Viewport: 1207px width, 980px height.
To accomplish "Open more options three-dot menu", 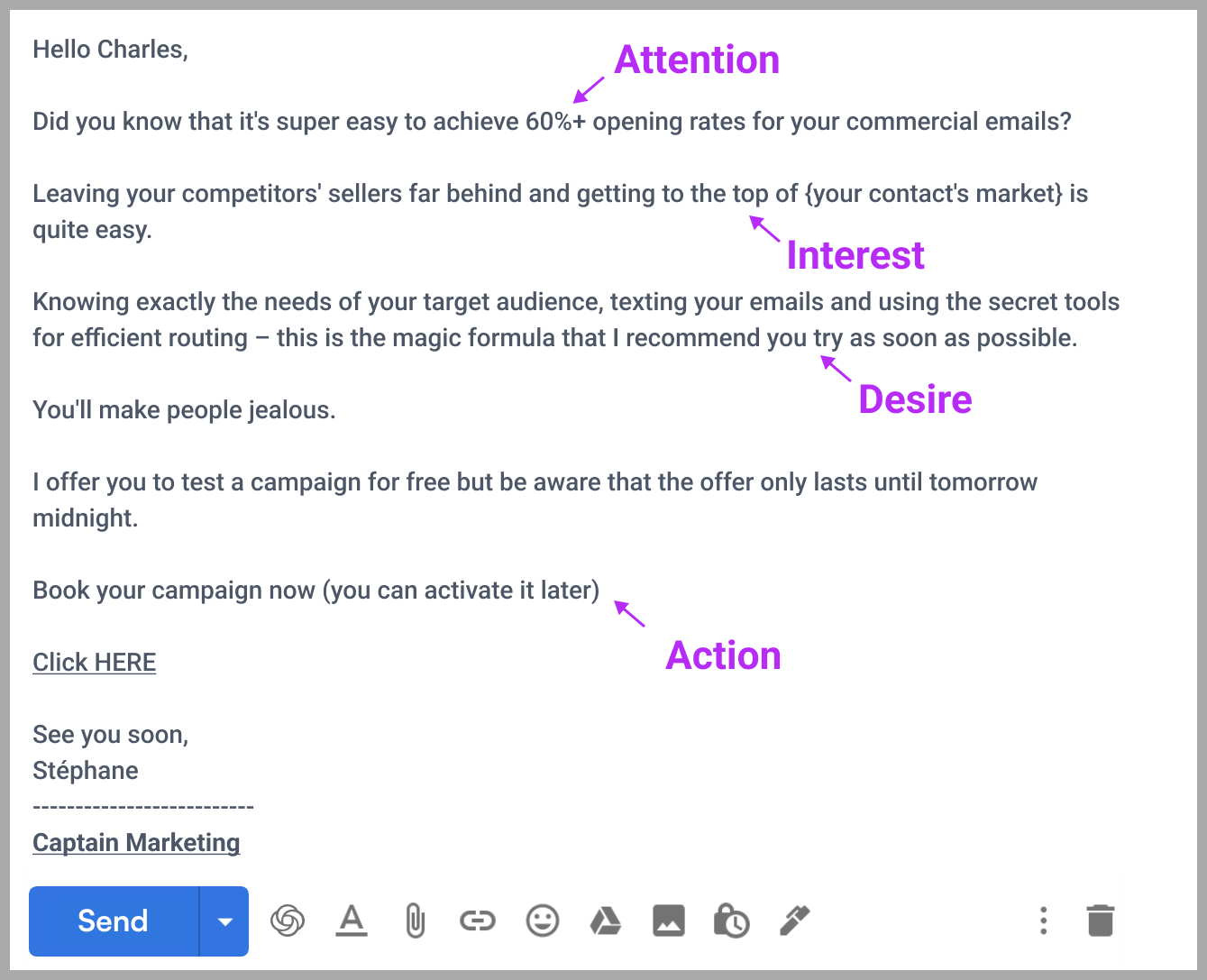I will click(x=1043, y=920).
